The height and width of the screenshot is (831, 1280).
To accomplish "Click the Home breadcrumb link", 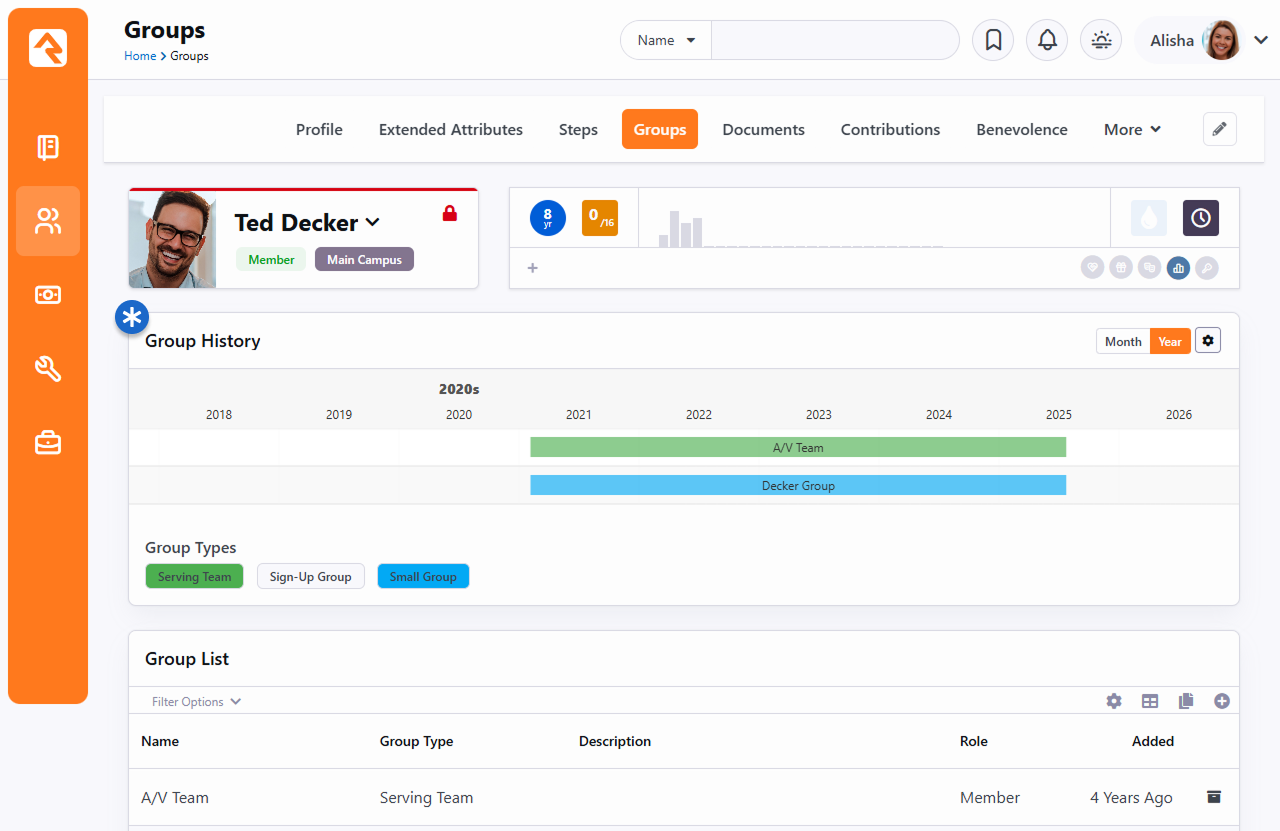I will coord(140,56).
